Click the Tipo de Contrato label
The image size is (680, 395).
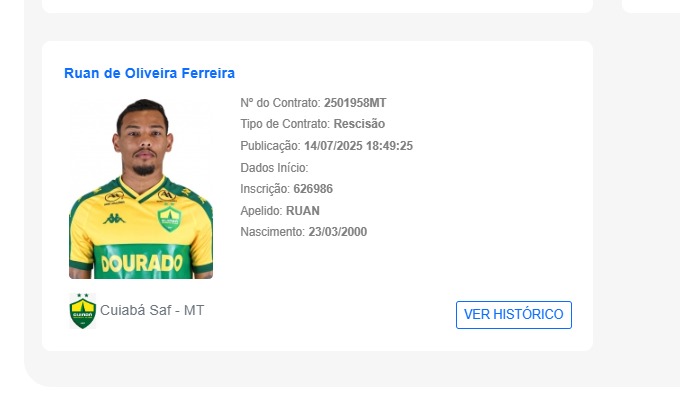[x=285, y=124]
